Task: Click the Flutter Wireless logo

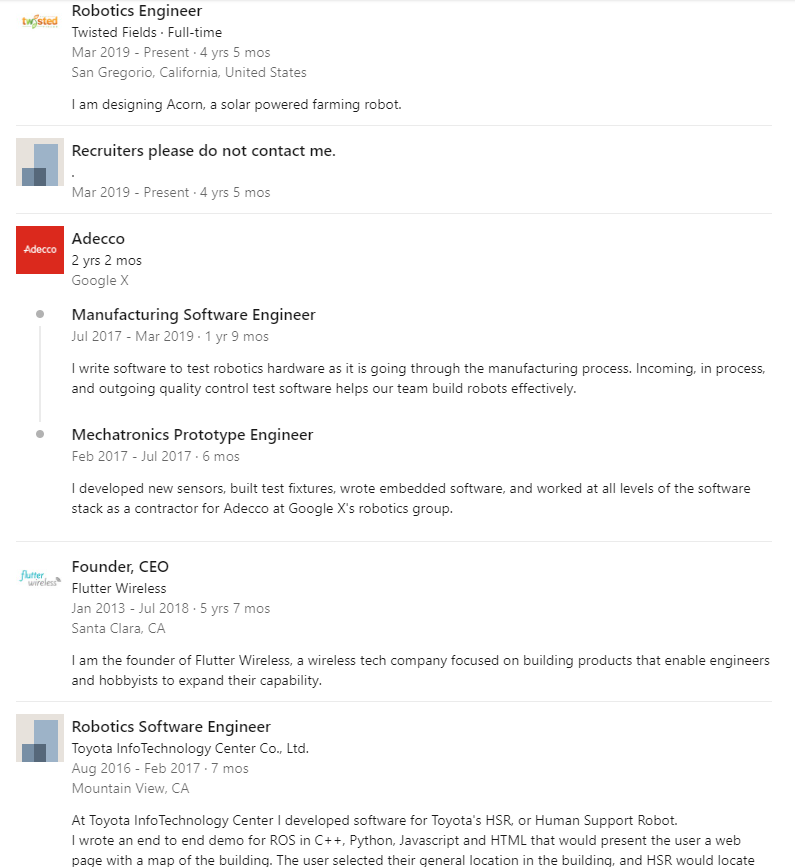Action: click(40, 578)
